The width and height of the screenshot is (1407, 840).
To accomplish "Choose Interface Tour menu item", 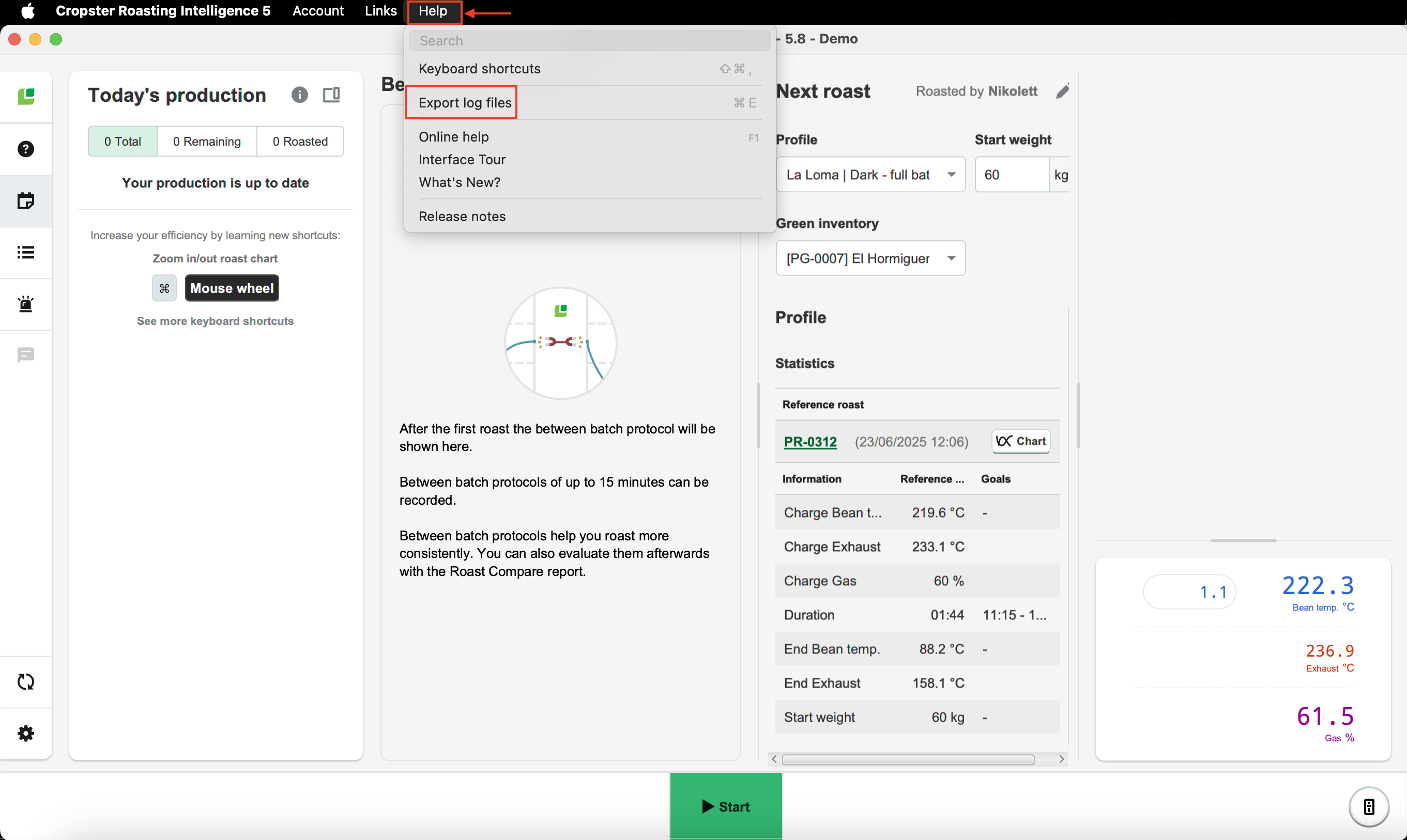I will click(590, 160).
